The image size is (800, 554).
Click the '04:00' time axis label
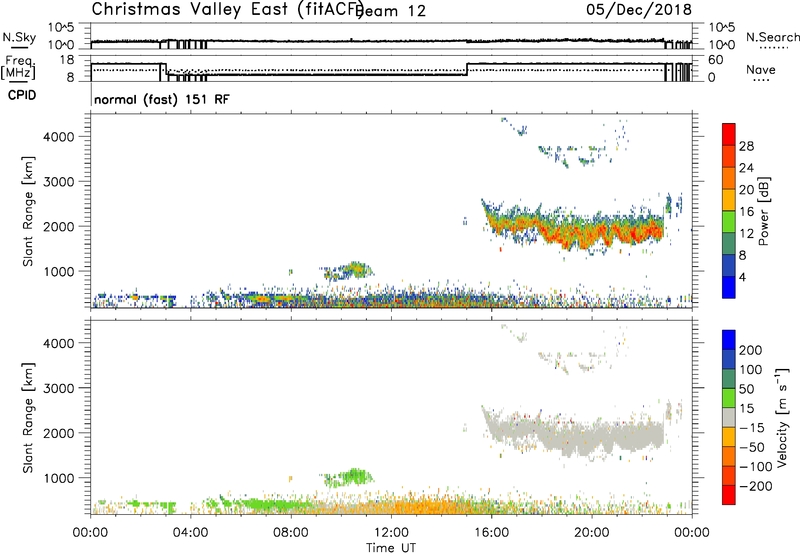point(190,533)
